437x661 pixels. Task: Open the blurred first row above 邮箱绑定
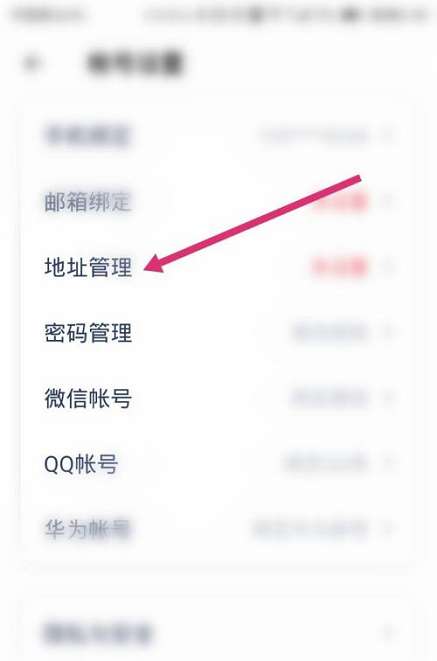[218, 136]
